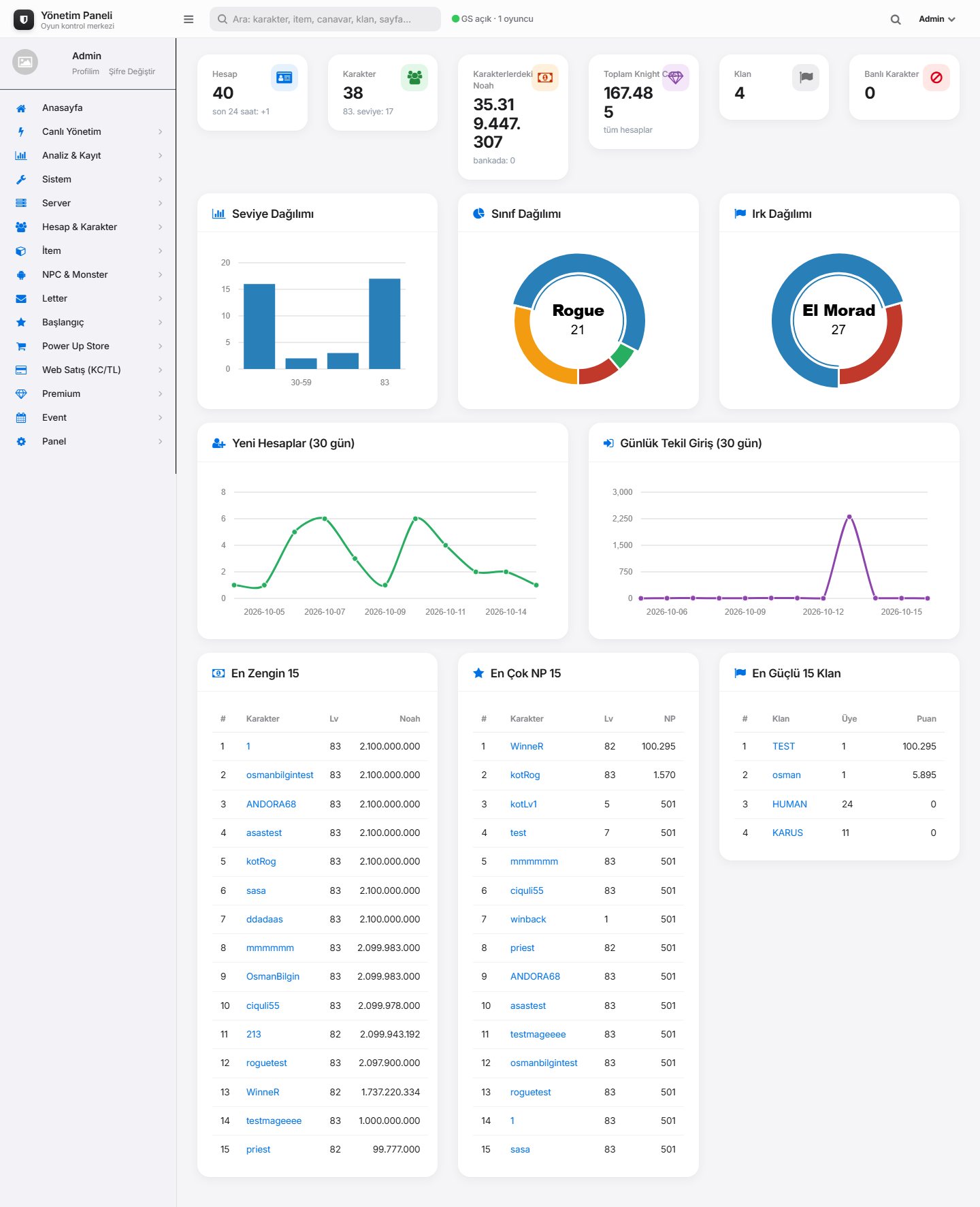Viewport: 980px width, 1207px height.
Task: Click the Noah money bill icon
Action: click(x=545, y=78)
